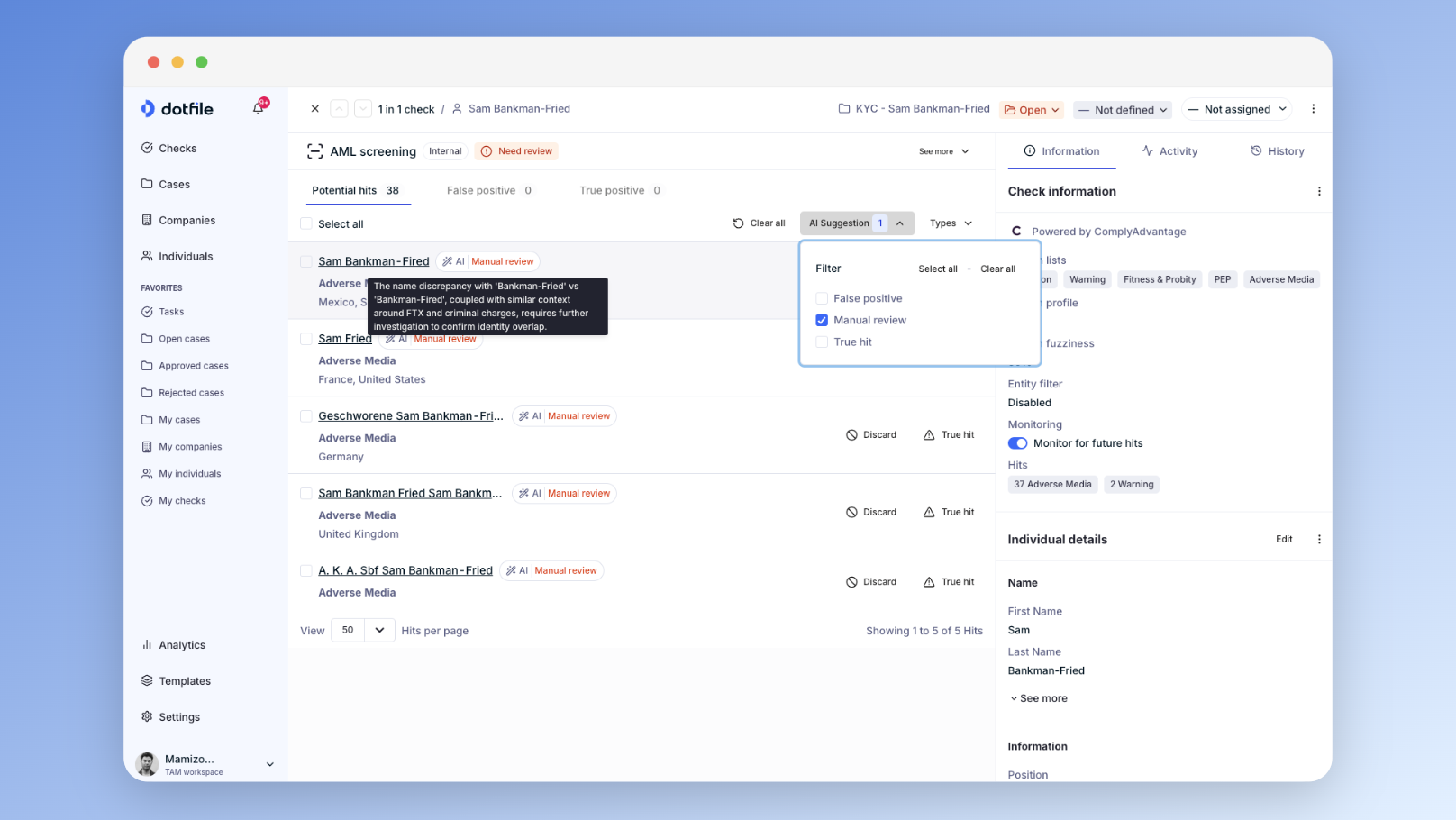Image resolution: width=1456 pixels, height=820 pixels.
Task: Go to previous check arrow
Action: (339, 109)
